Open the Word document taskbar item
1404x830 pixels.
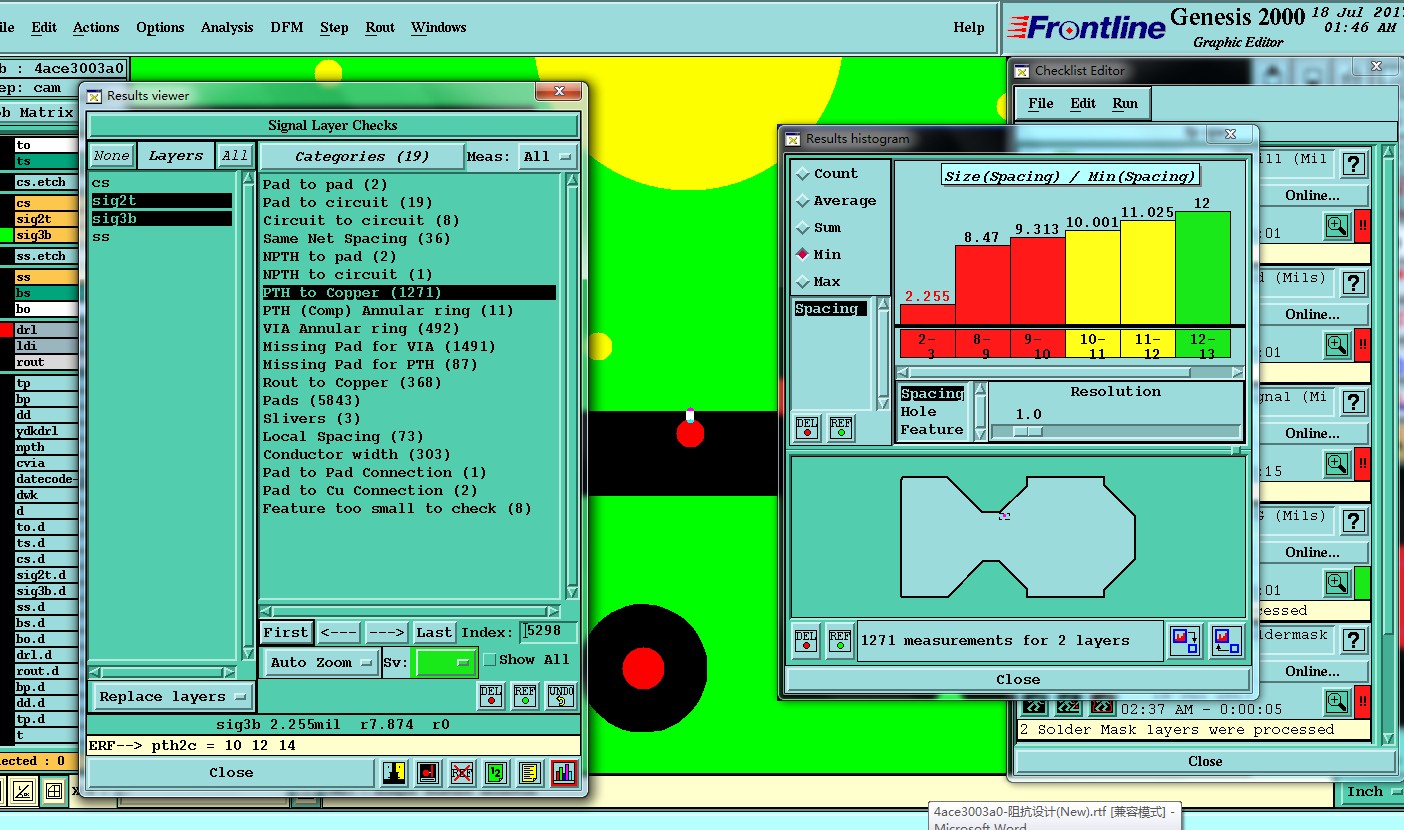pos(1055,817)
